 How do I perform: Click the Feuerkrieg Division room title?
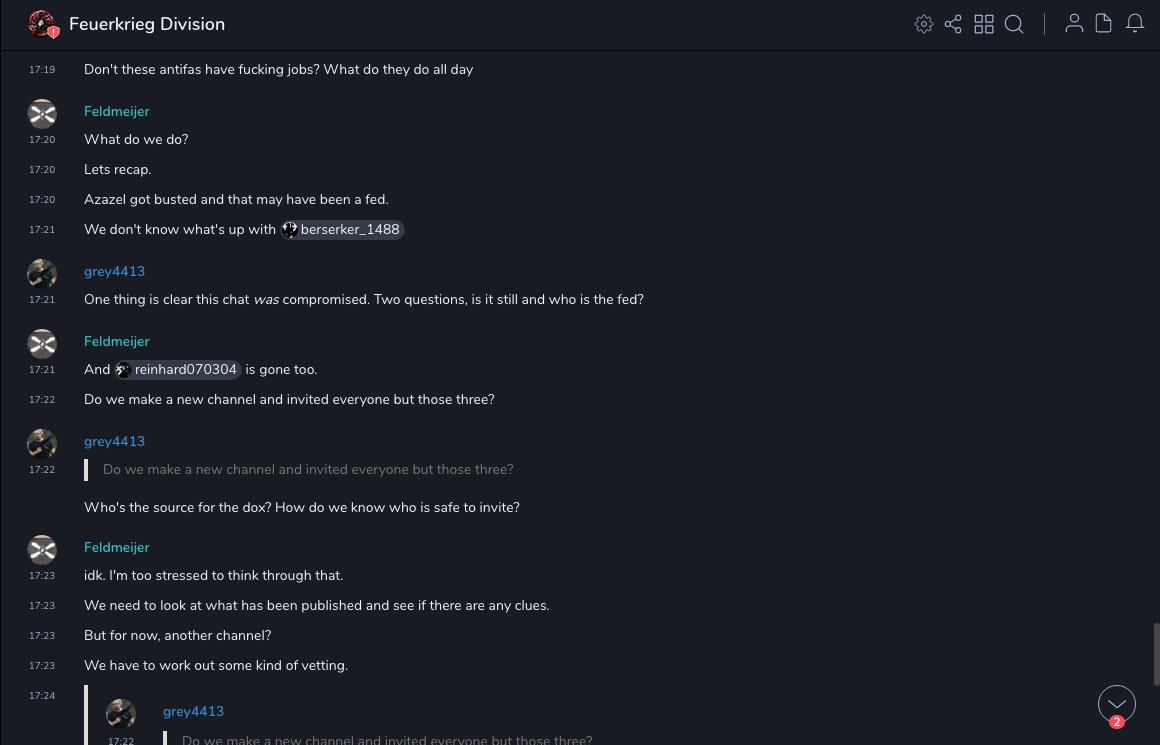coord(147,24)
